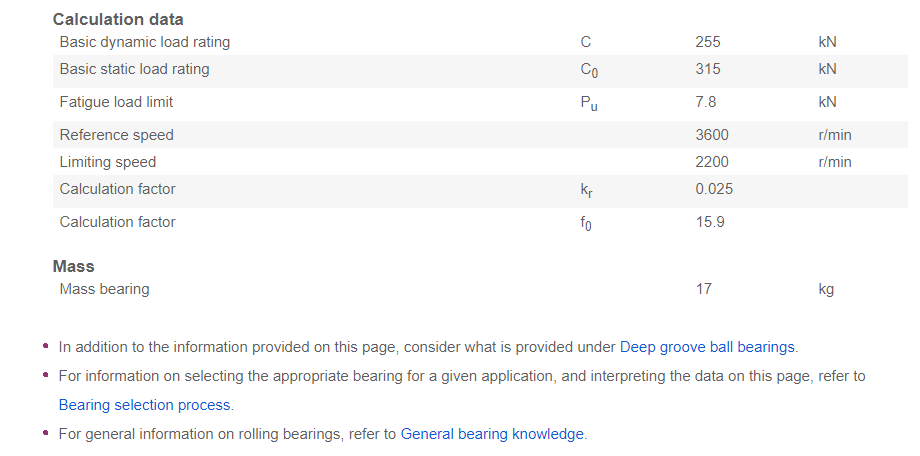
Task: Select the Basic static load rating label
Action: (134, 69)
